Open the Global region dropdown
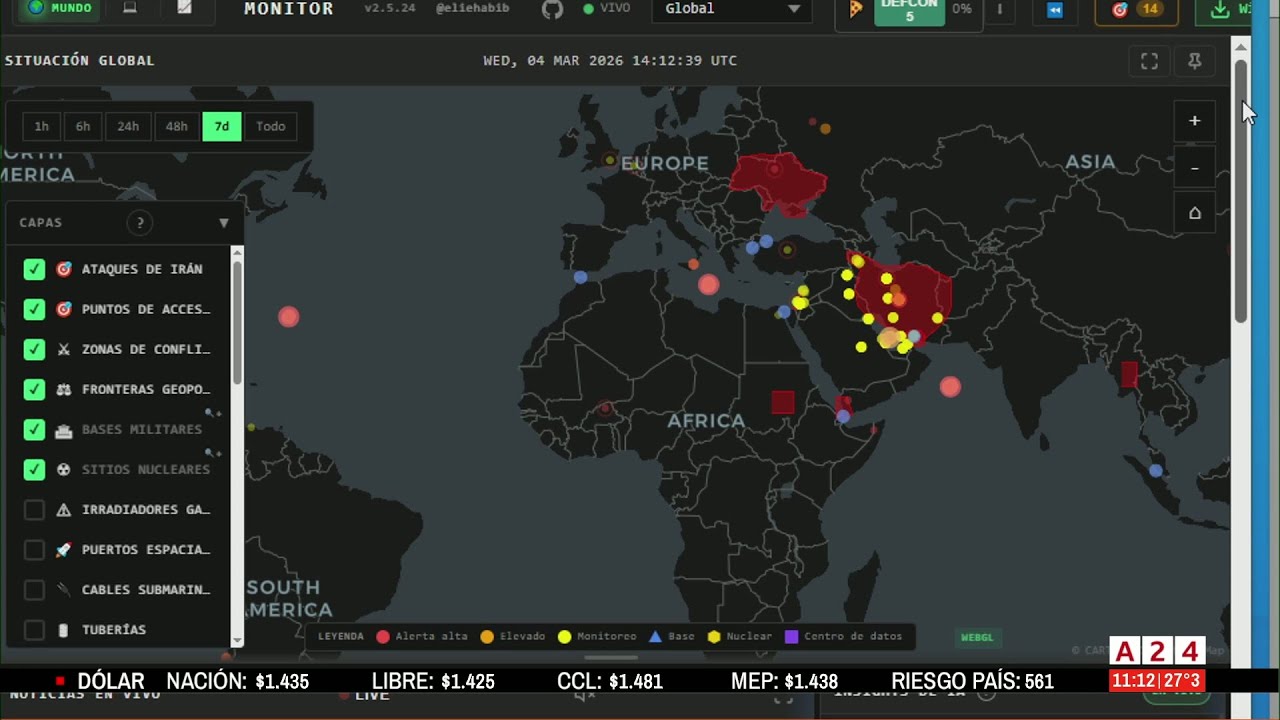Image resolution: width=1280 pixels, height=720 pixels. [732, 9]
